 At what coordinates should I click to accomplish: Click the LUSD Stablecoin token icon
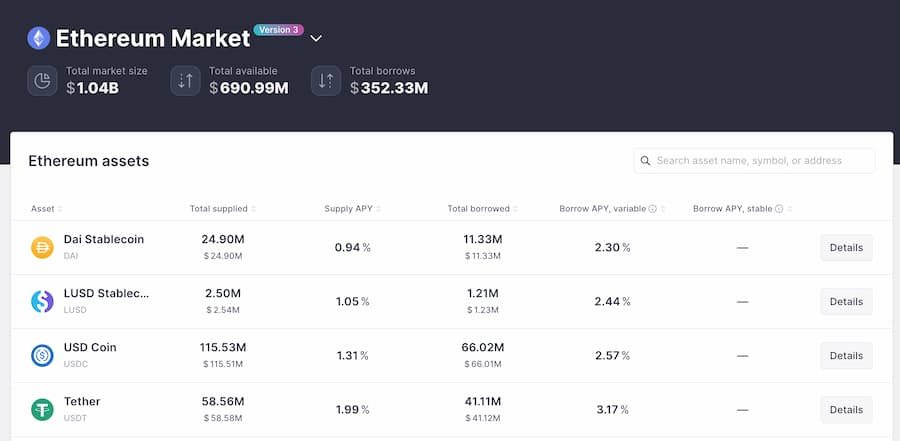(x=42, y=301)
